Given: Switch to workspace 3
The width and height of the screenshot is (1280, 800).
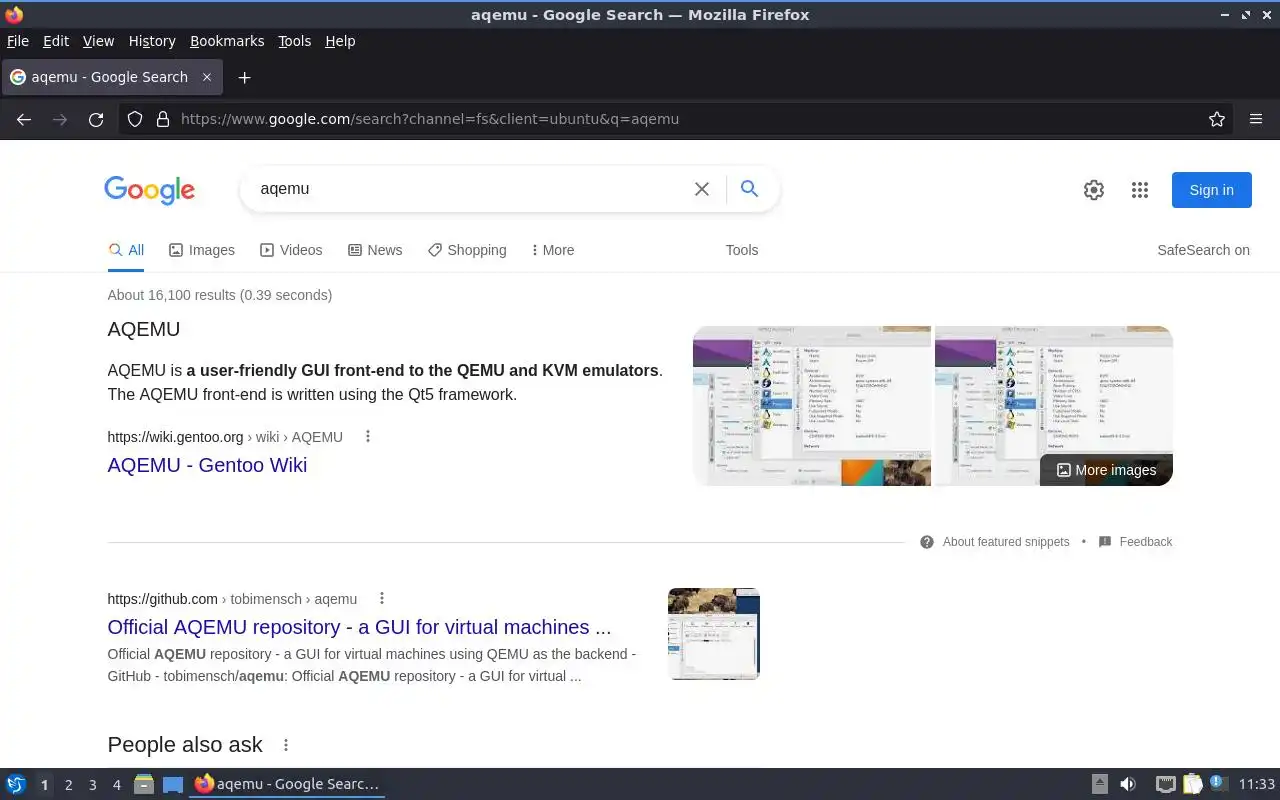Looking at the screenshot, I should pyautogui.click(x=92, y=785).
